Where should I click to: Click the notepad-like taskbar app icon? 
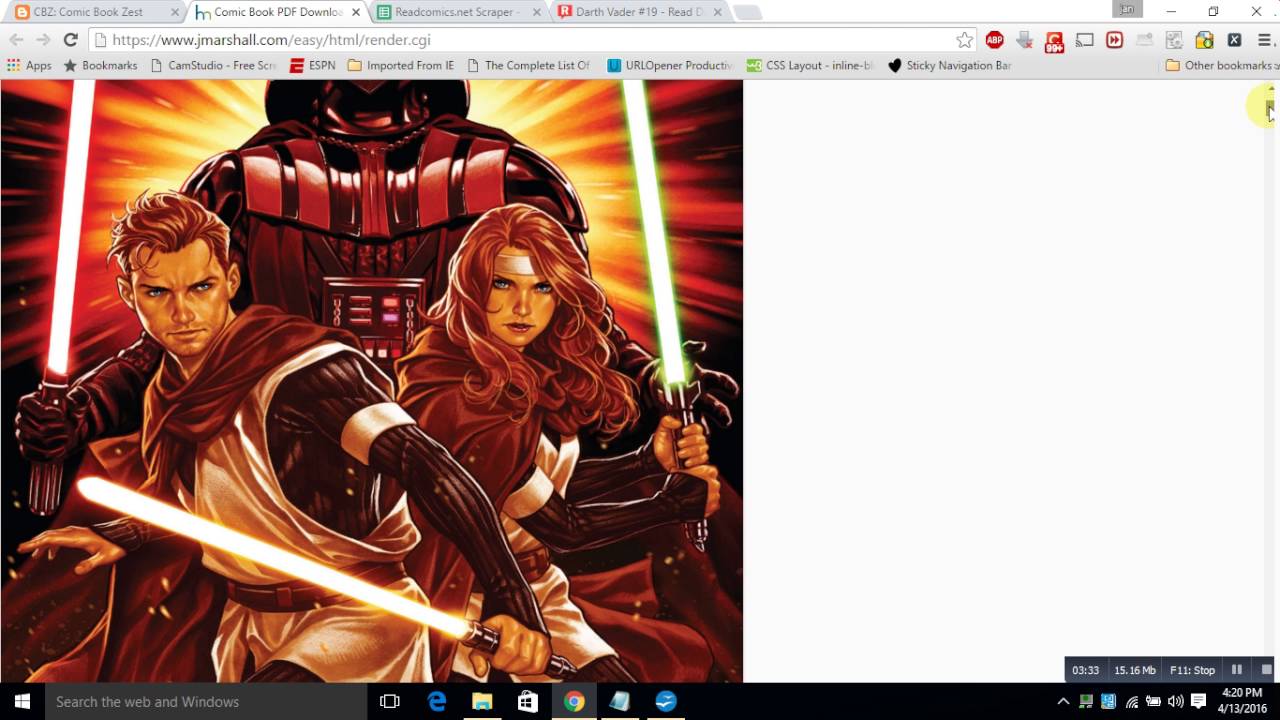pyautogui.click(x=620, y=701)
